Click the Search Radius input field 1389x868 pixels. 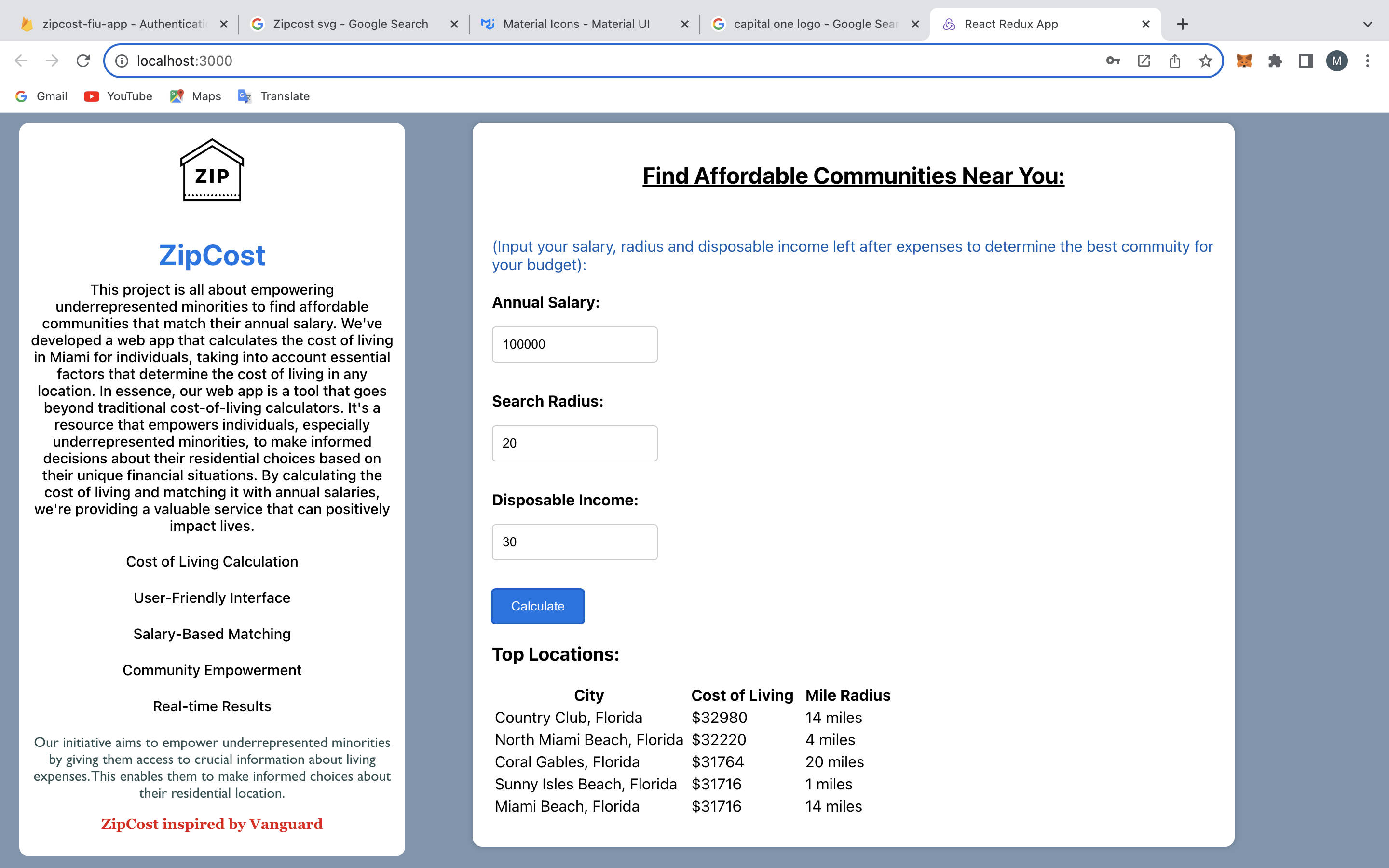[x=574, y=443]
